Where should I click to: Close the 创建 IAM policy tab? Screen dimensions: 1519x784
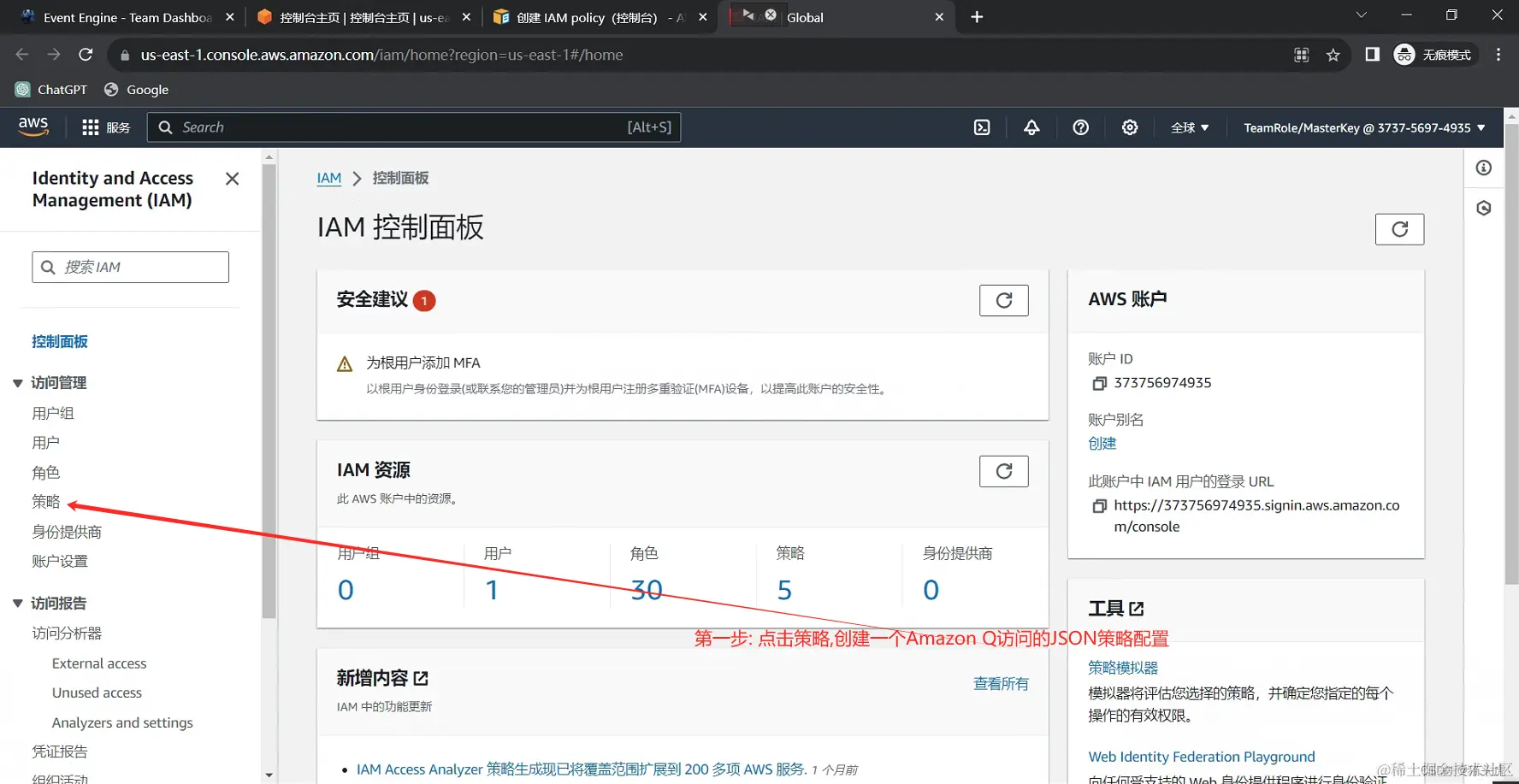[702, 17]
